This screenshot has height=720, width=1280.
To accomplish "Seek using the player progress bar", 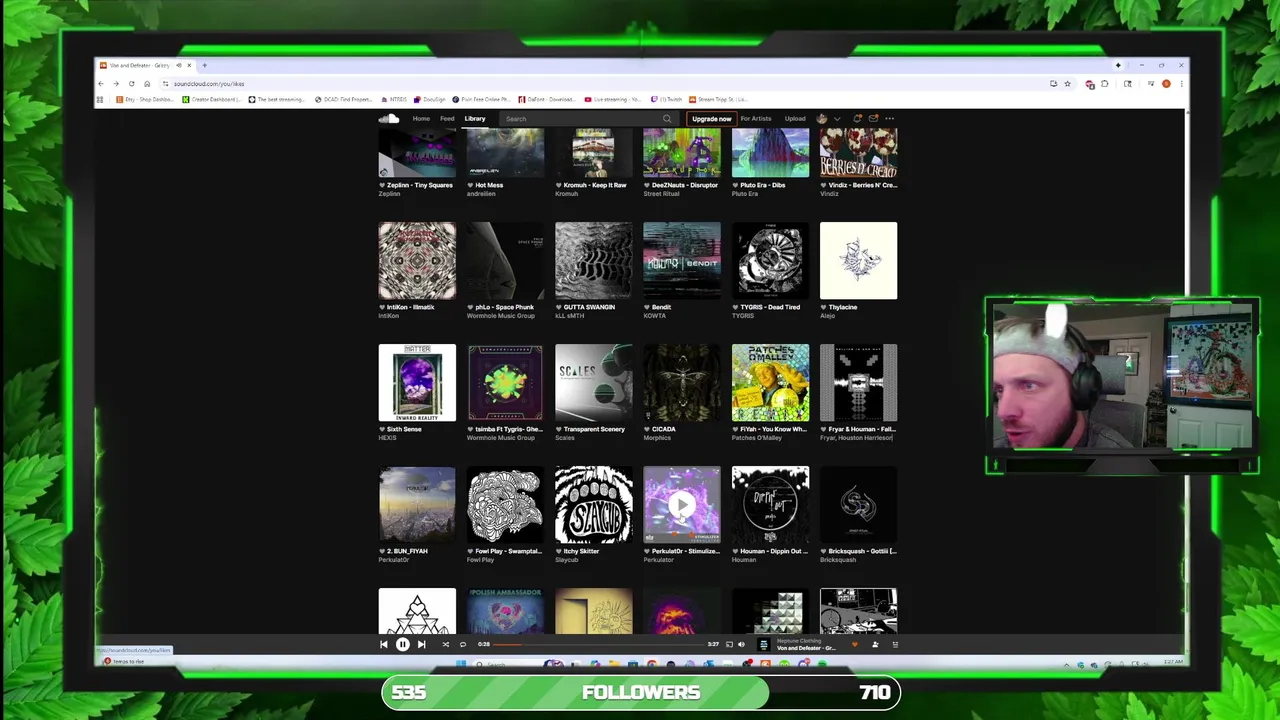I will tap(598, 644).
